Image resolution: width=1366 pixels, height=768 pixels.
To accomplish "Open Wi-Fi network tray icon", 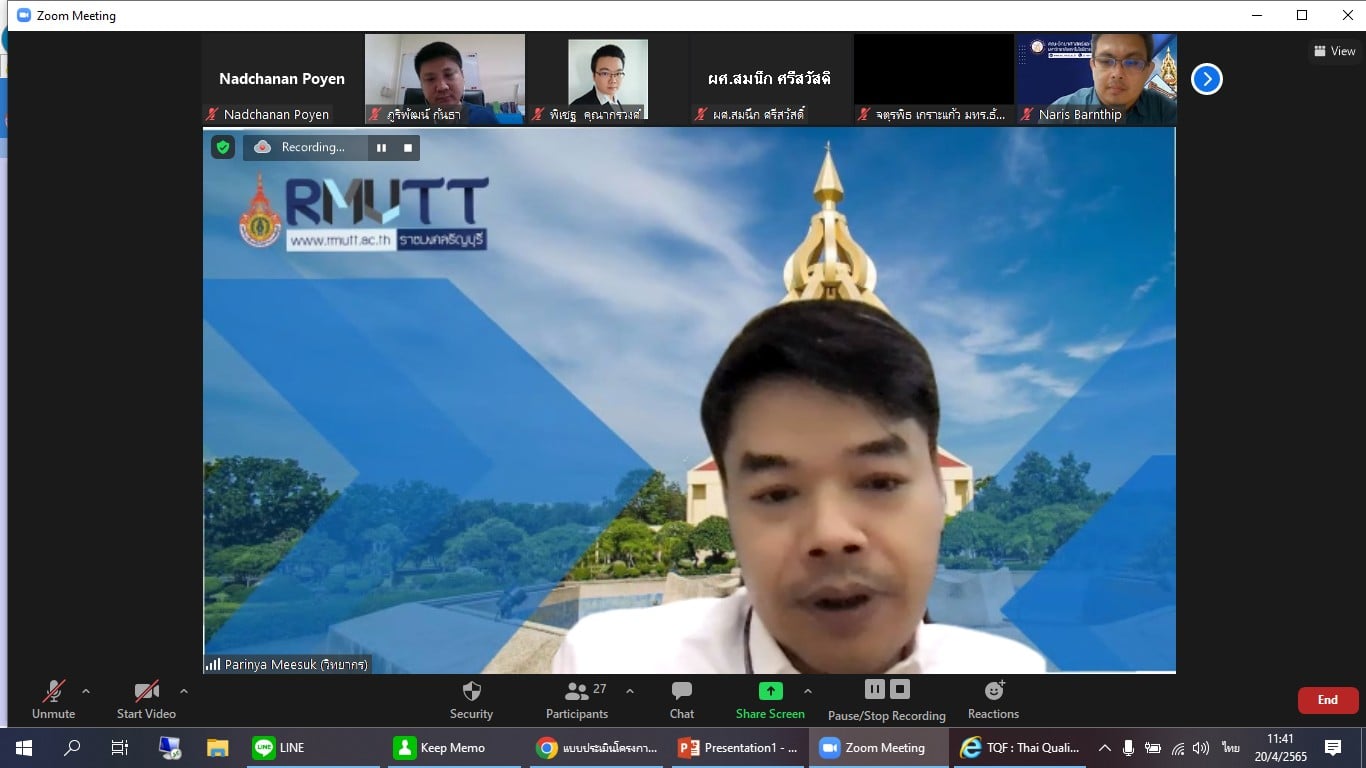I will 1178,748.
